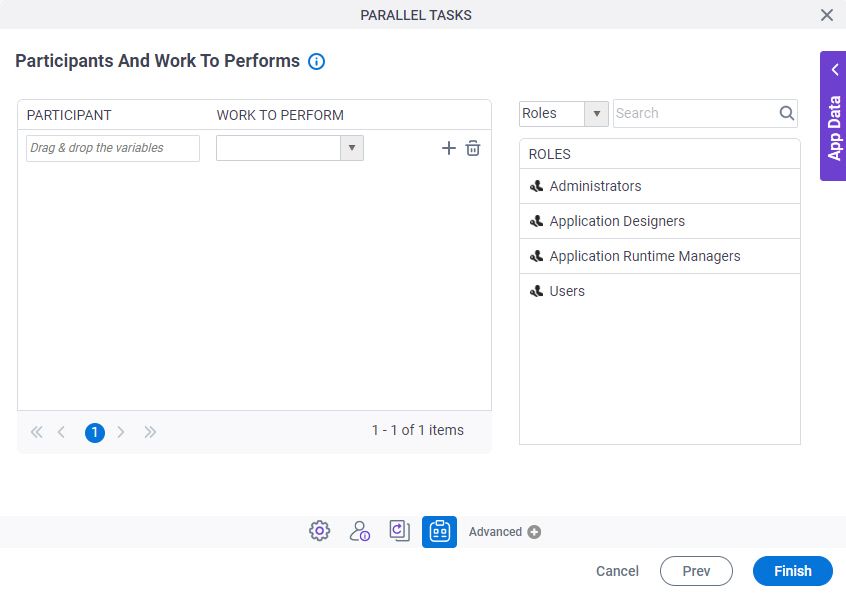Click the PARTICIPANT column header
This screenshot has width=846, height=593.
pyautogui.click(x=69, y=115)
